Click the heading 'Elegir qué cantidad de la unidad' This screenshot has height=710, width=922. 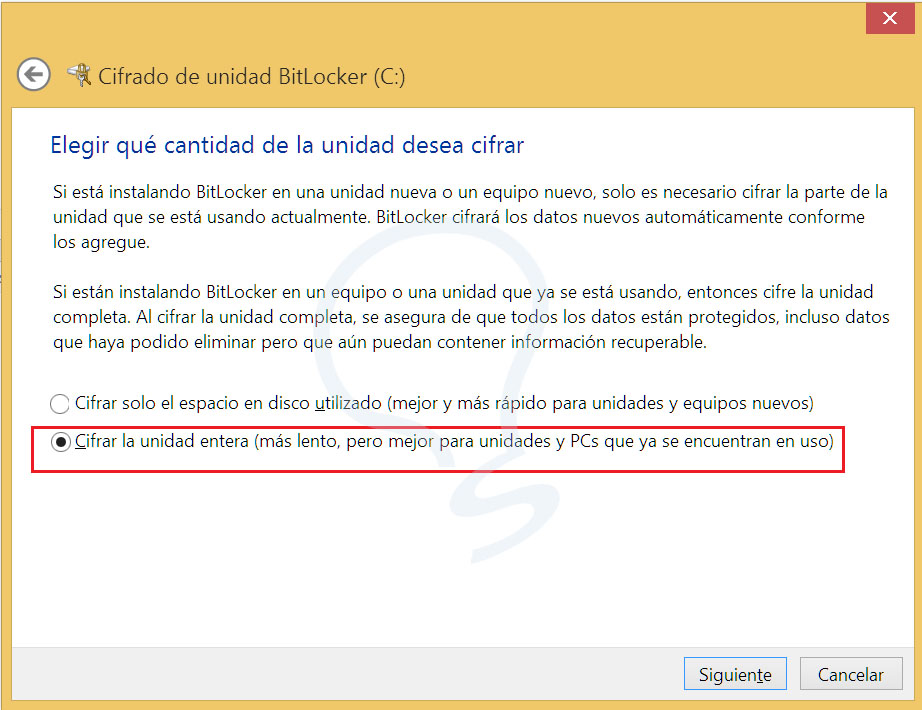(287, 145)
